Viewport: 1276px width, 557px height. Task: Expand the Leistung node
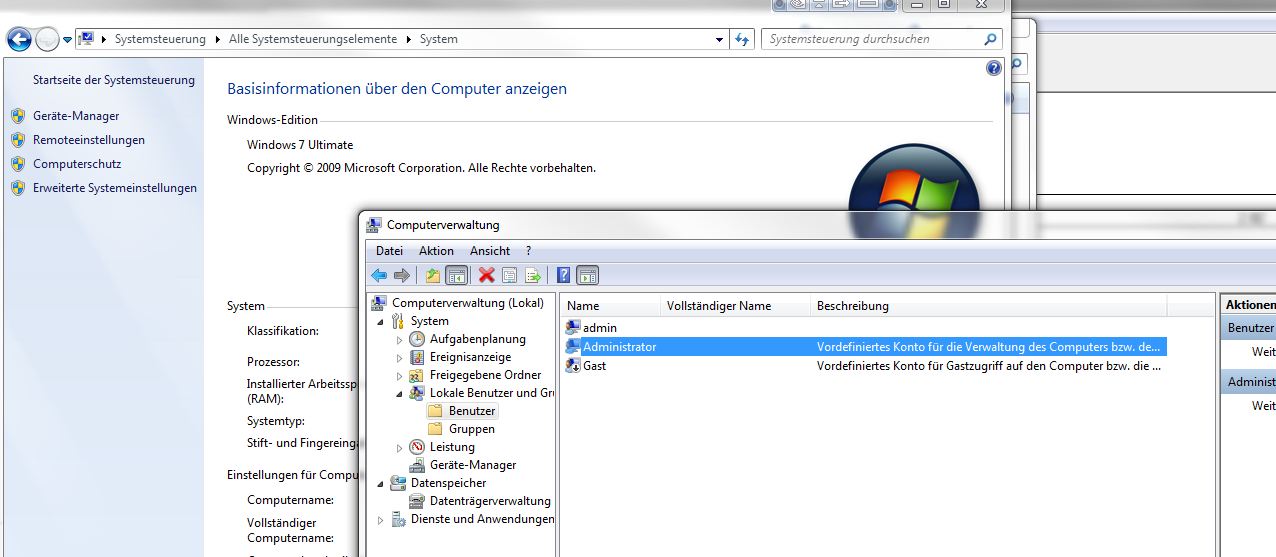400,448
